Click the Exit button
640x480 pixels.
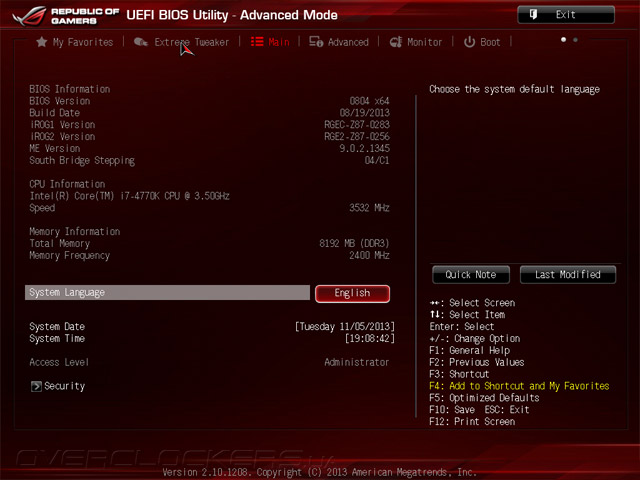tap(566, 15)
